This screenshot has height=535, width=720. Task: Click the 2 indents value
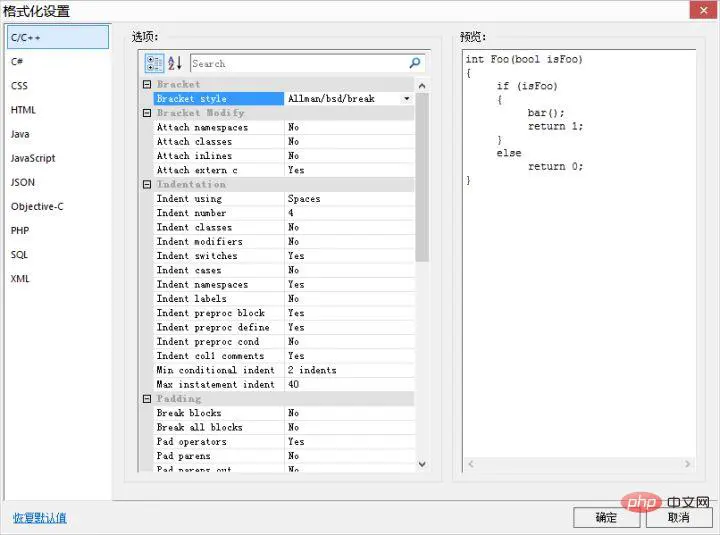pyautogui.click(x=312, y=370)
